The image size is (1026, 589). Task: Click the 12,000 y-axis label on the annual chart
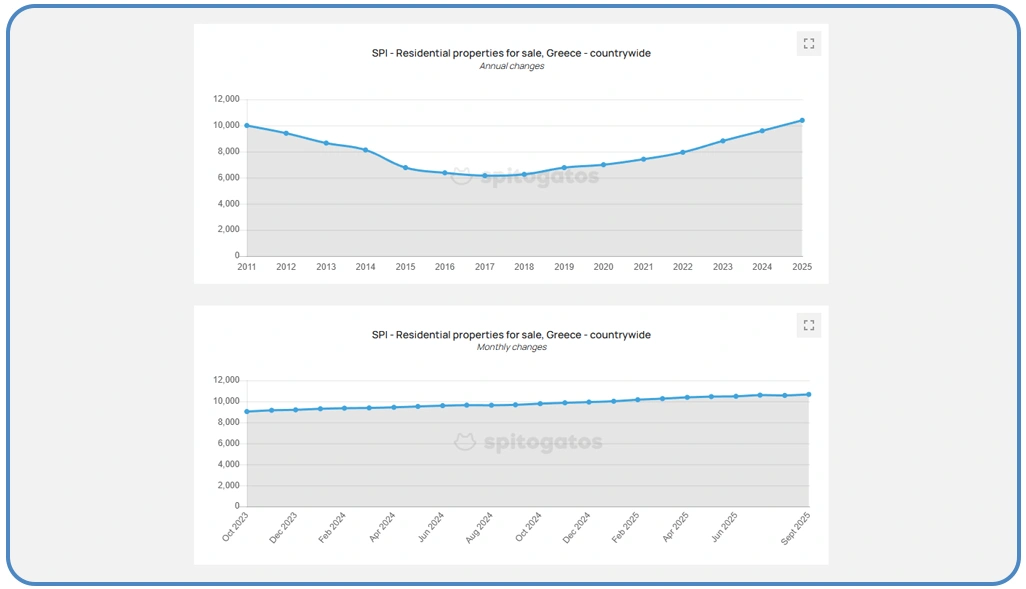point(226,99)
